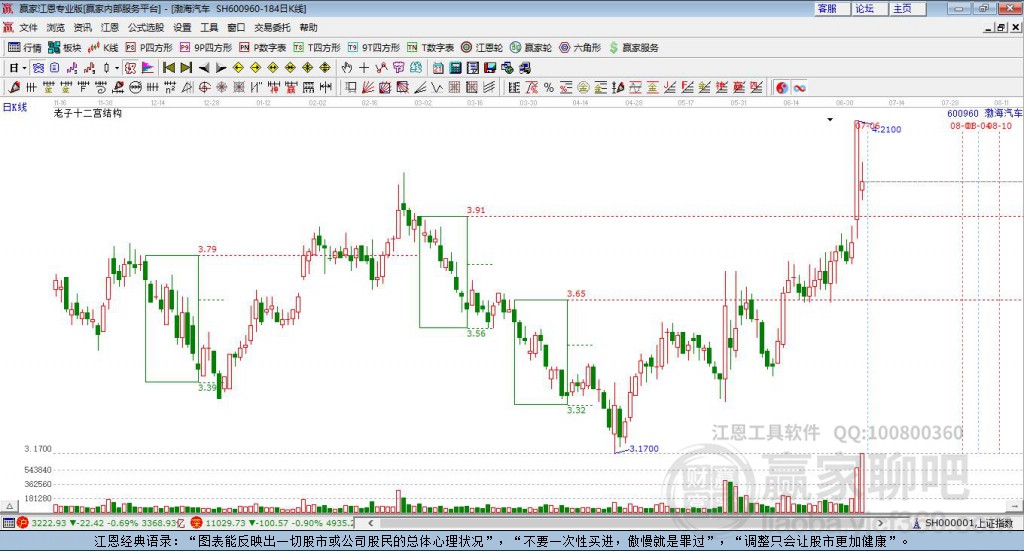The image size is (1024, 551).
Task: Click the 3.1700 low price marker
Action: (x=644, y=449)
